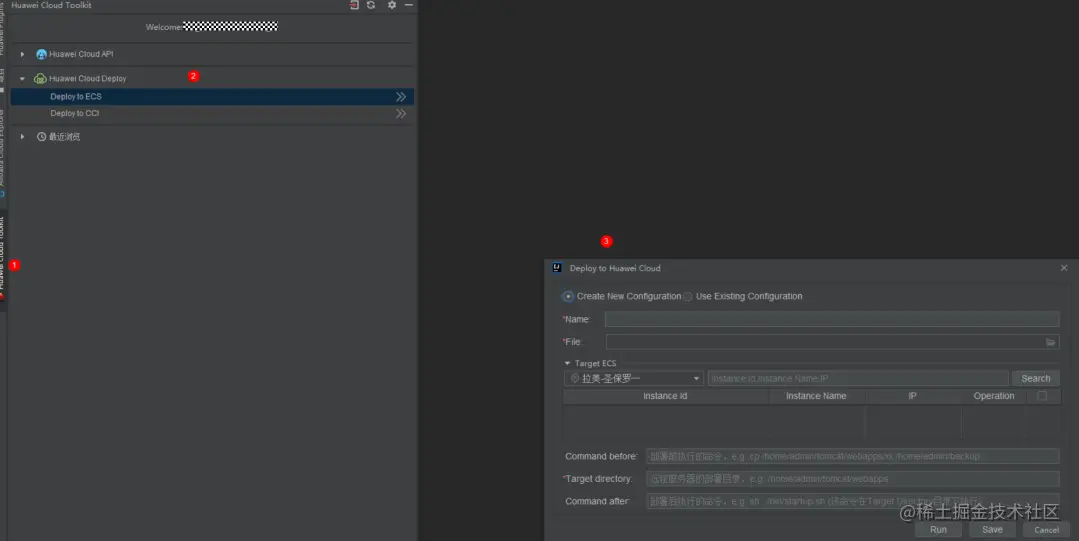Viewport: 1079px width, 541px height.
Task: Focus the Command after input field
Action: (x=853, y=502)
